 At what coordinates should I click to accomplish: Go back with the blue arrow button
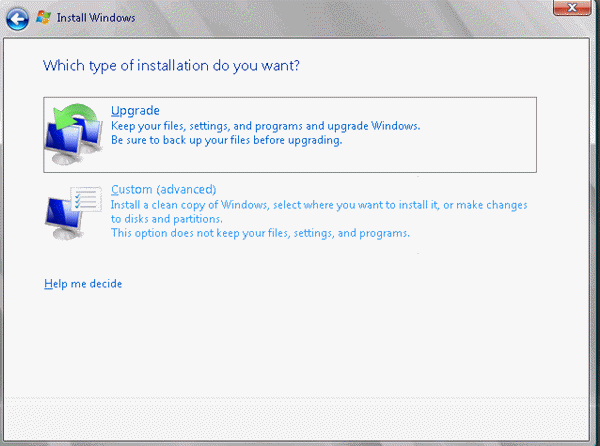click(x=17, y=19)
